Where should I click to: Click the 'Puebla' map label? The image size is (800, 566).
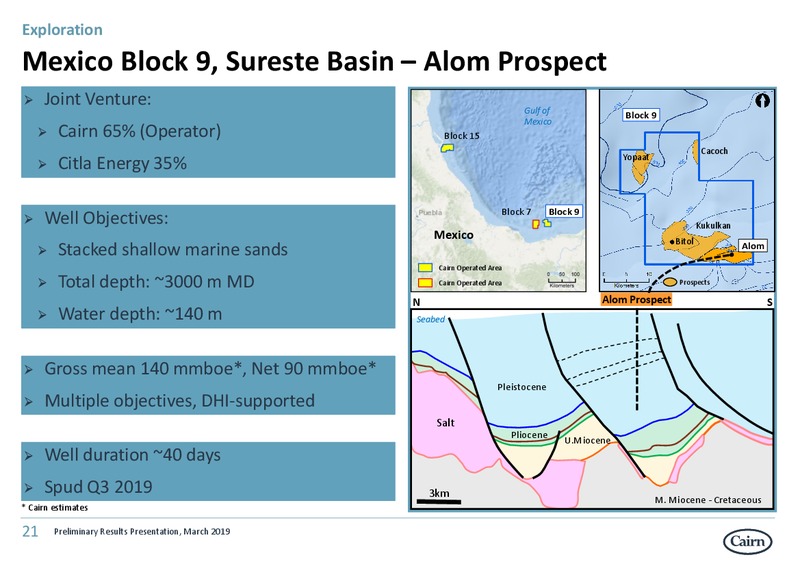[430, 212]
